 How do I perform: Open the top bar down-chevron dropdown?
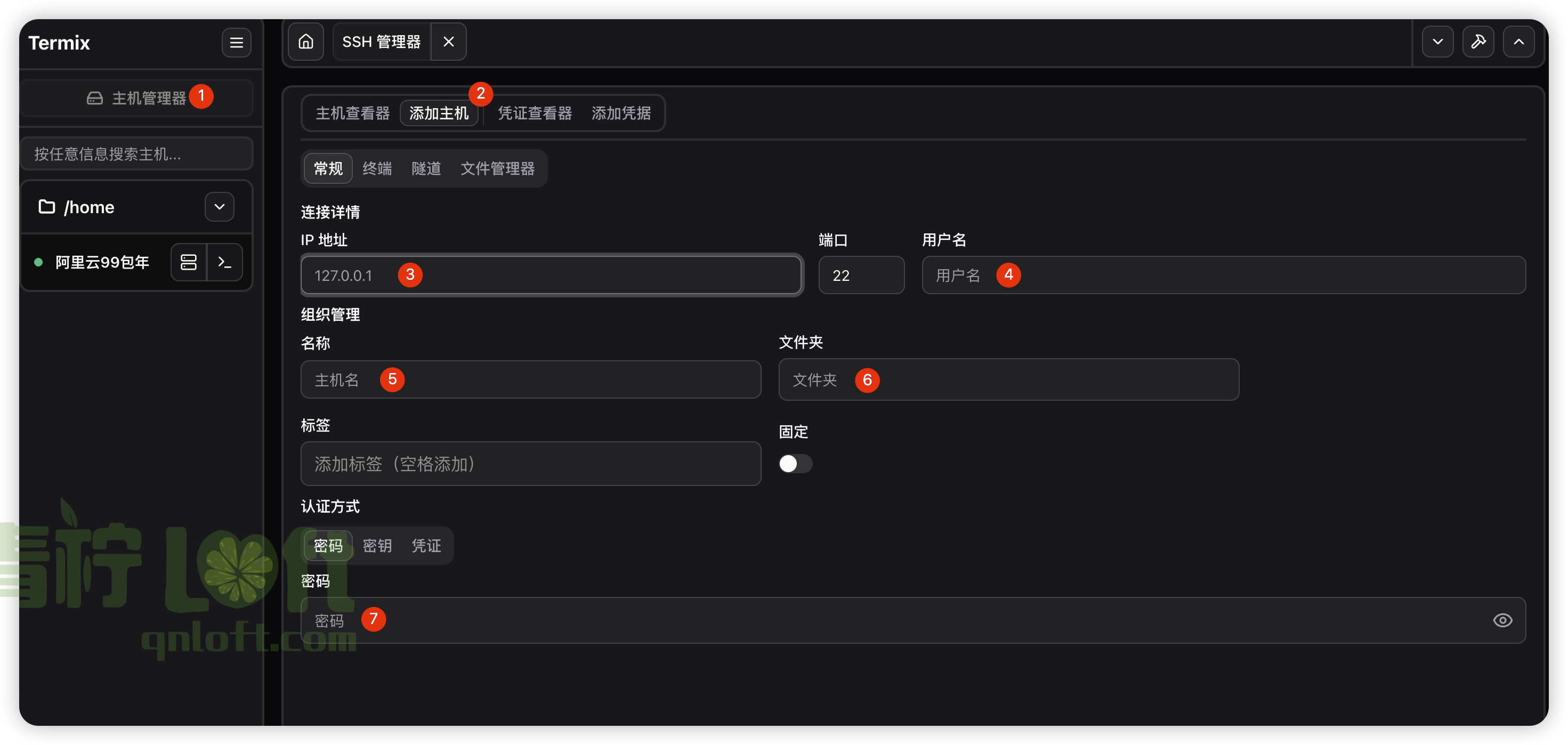point(1437,42)
